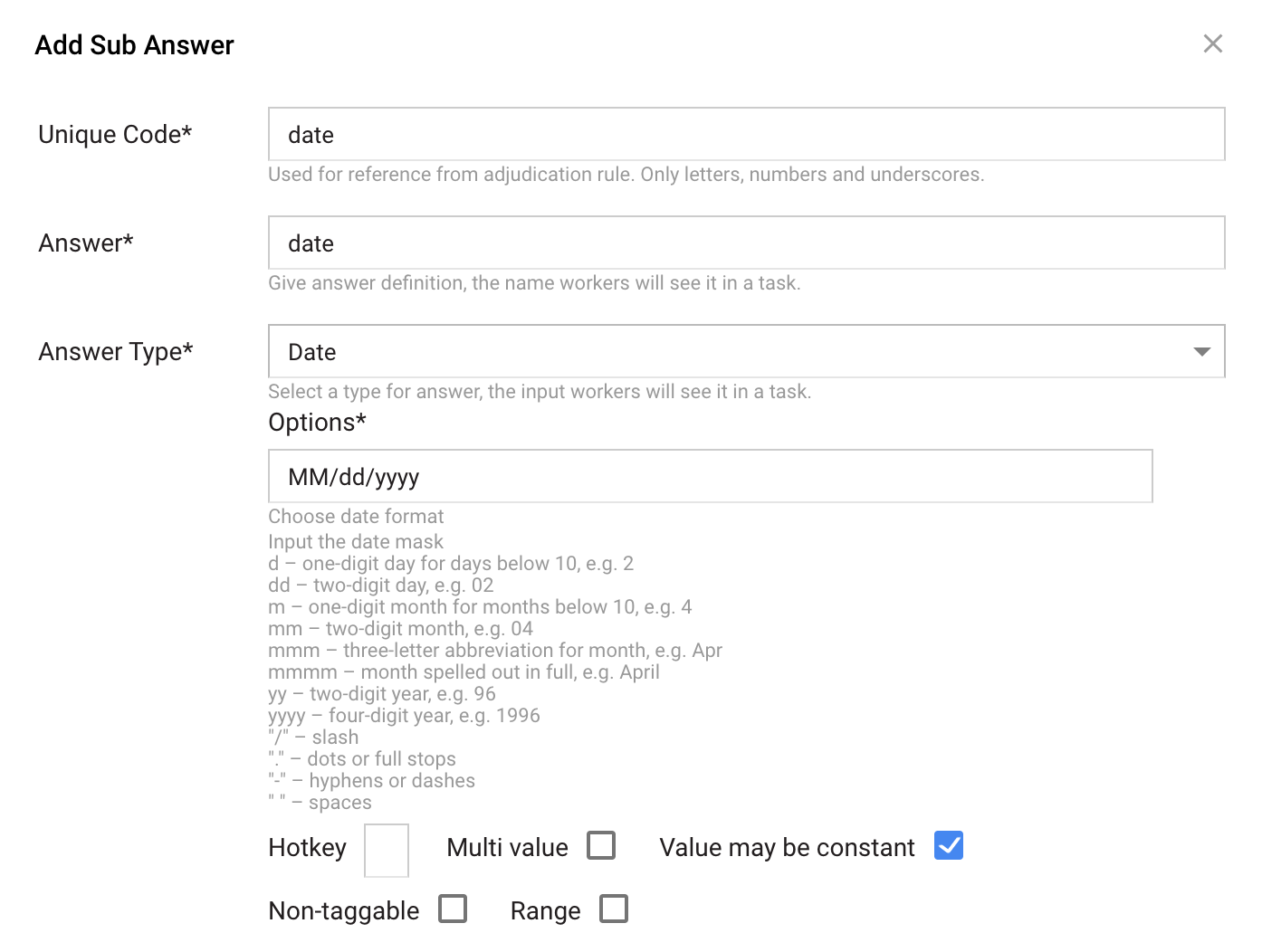Image resolution: width=1262 pixels, height=952 pixels.
Task: Click the empty Hotkey box
Action: point(387,851)
